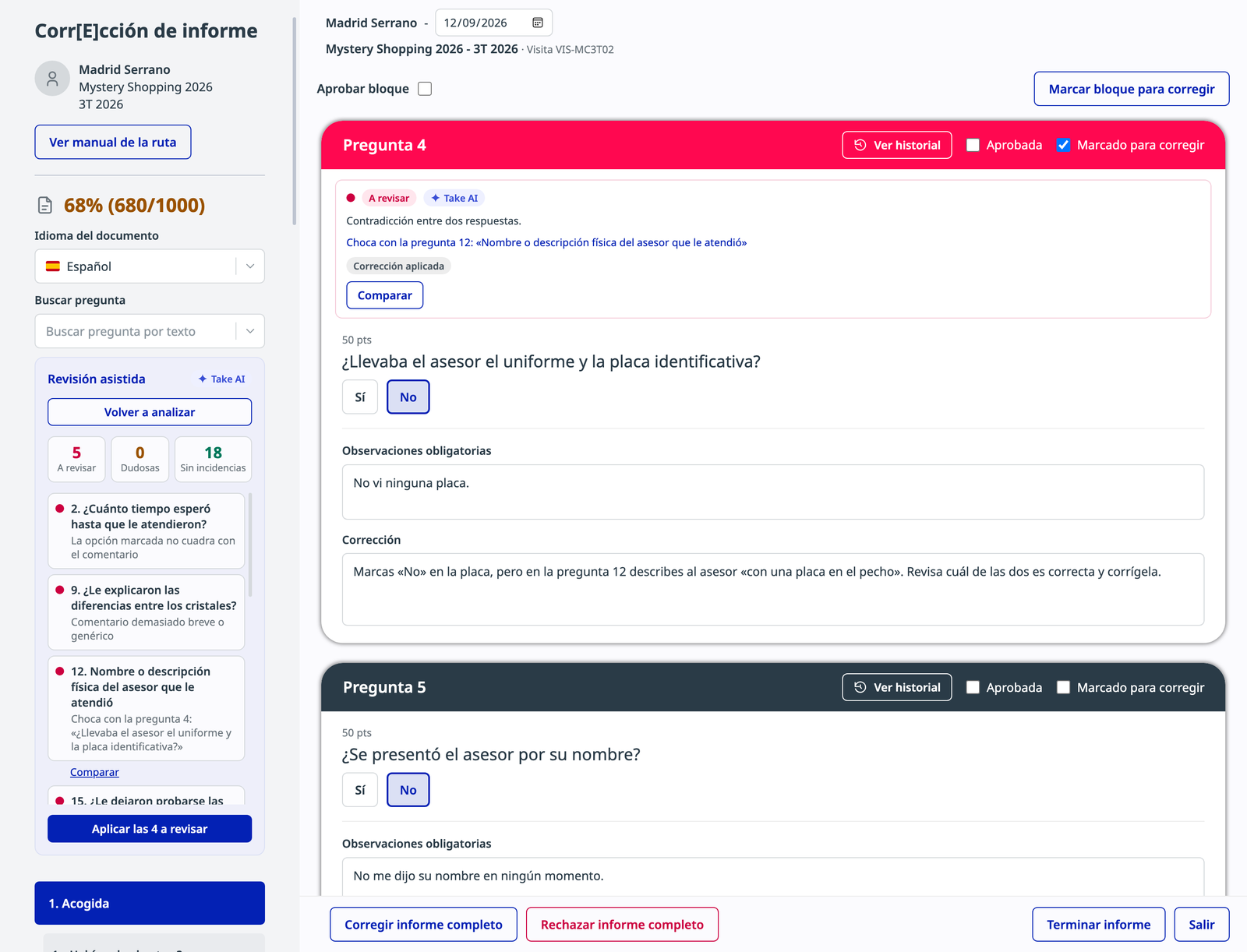The image size is (1247, 952).
Task: Select No for the uniform and badge question
Action: click(408, 397)
